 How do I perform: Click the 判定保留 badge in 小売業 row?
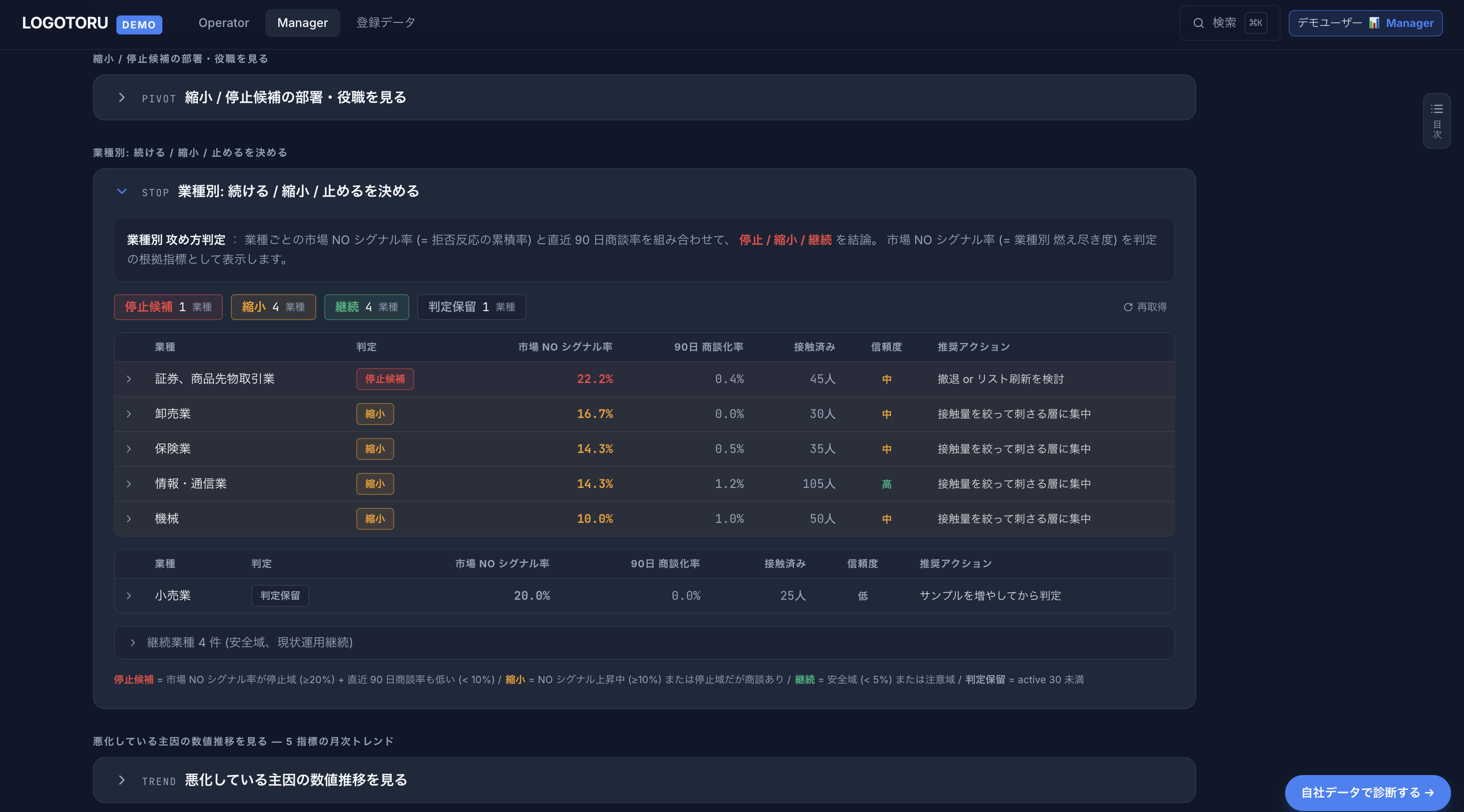(x=280, y=596)
